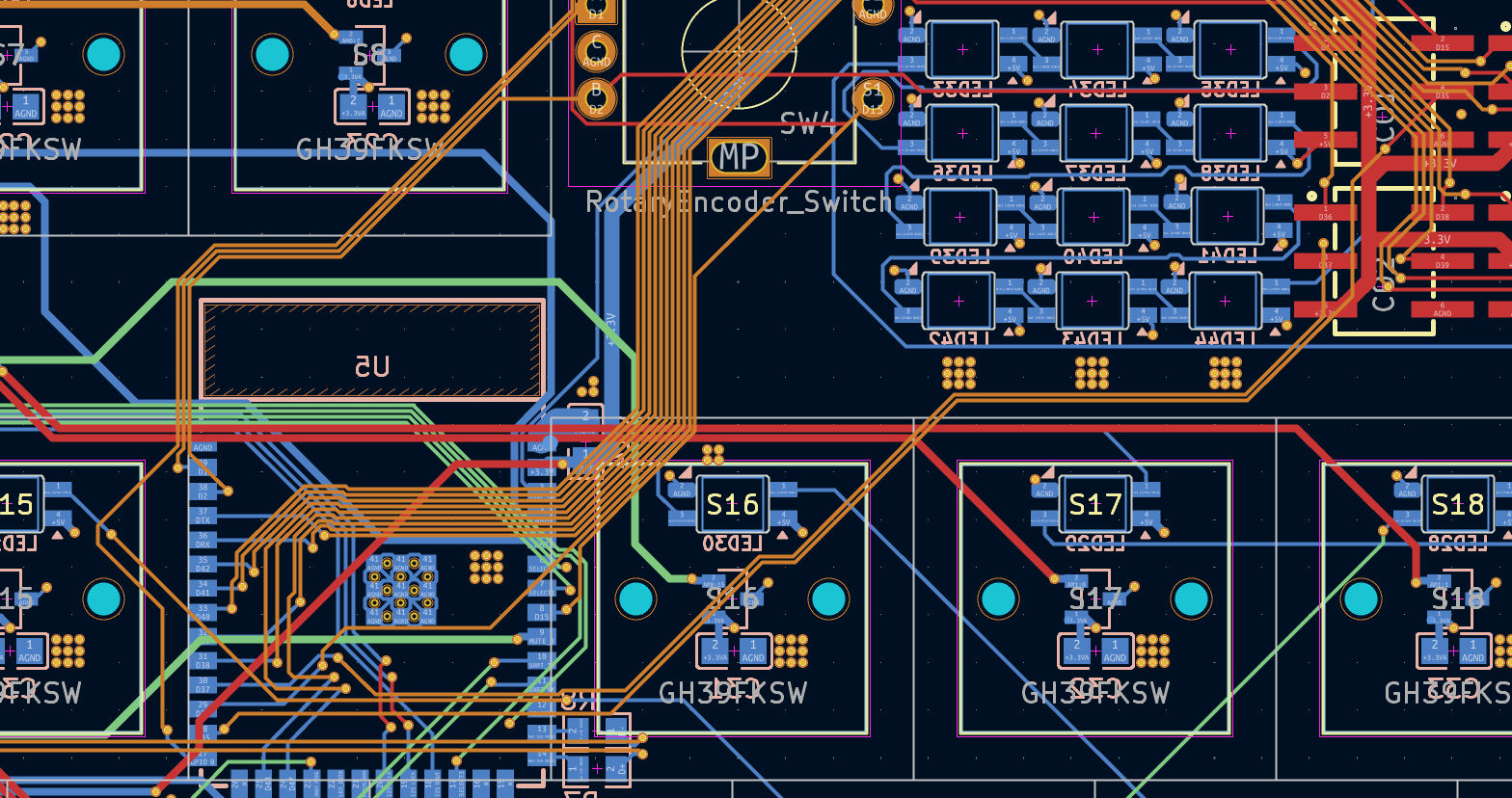Select the via cluster below LED43

(1092, 372)
